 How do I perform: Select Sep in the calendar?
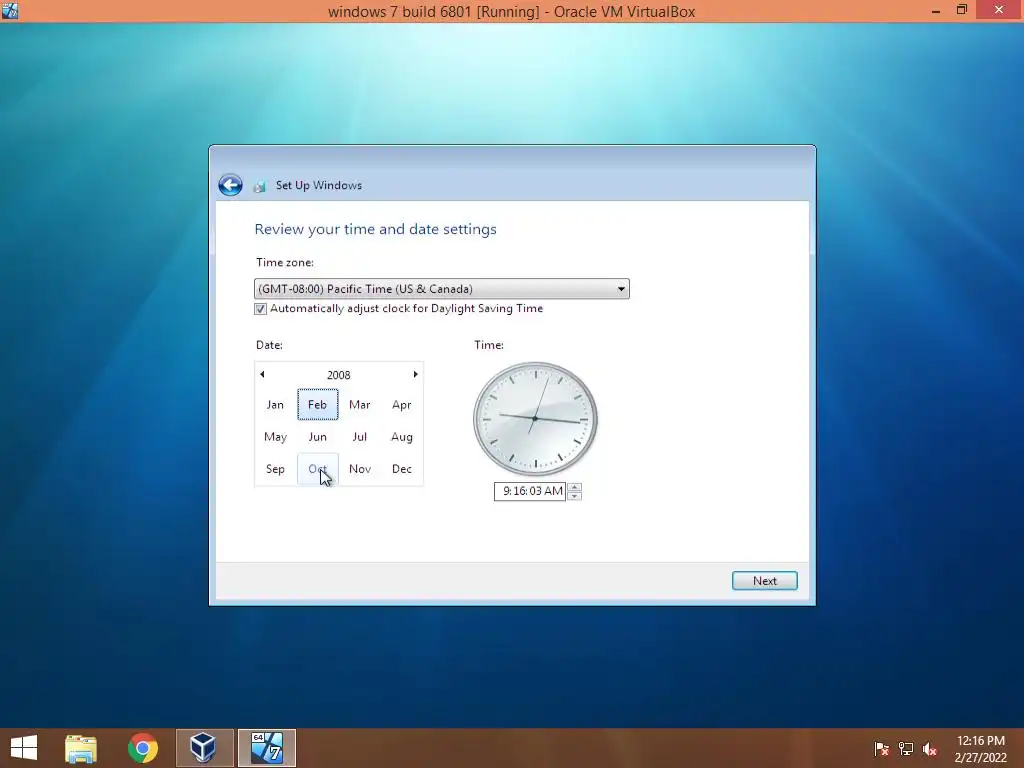275,469
